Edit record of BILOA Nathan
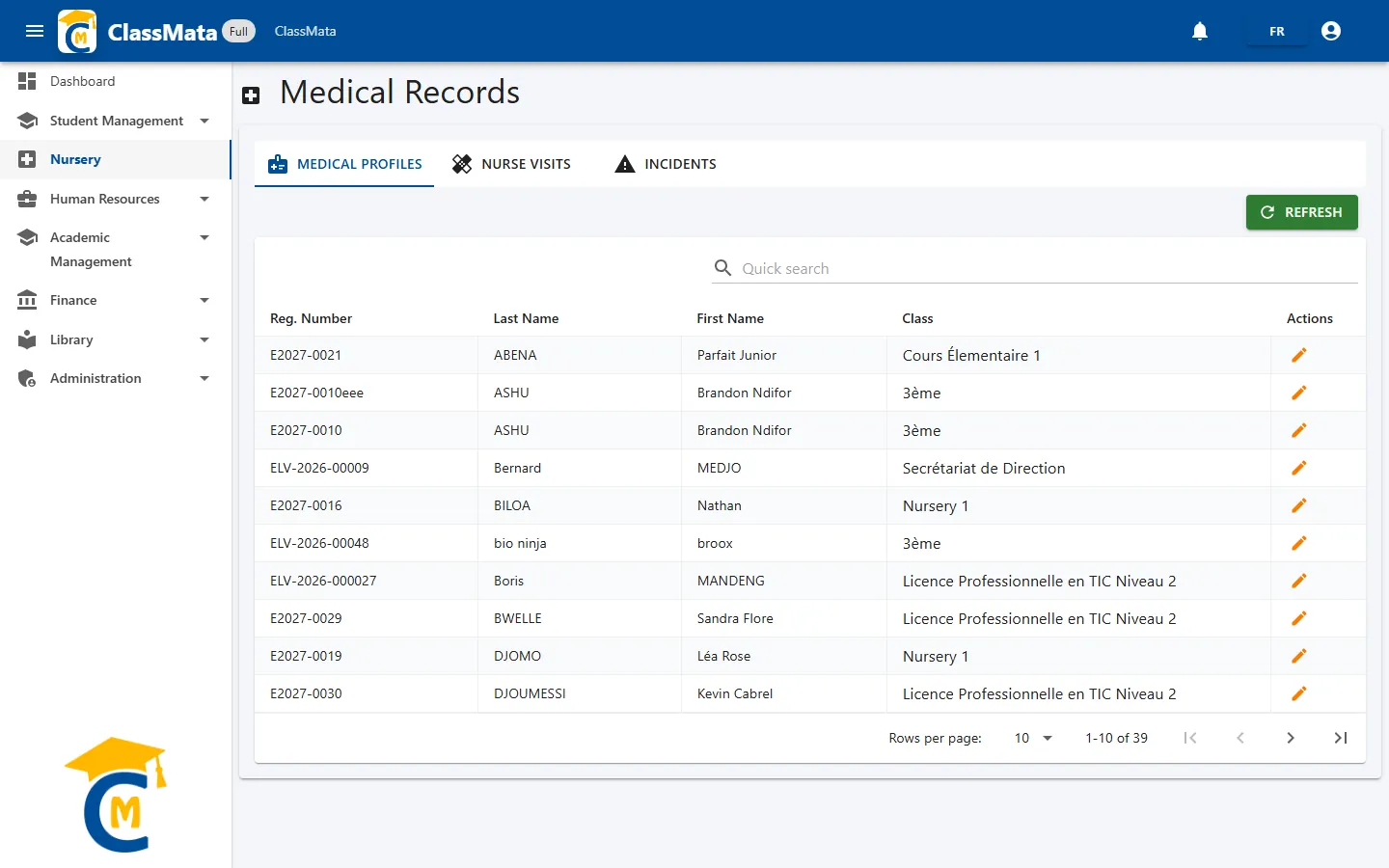Image resolution: width=1389 pixels, height=868 pixels. click(x=1299, y=505)
